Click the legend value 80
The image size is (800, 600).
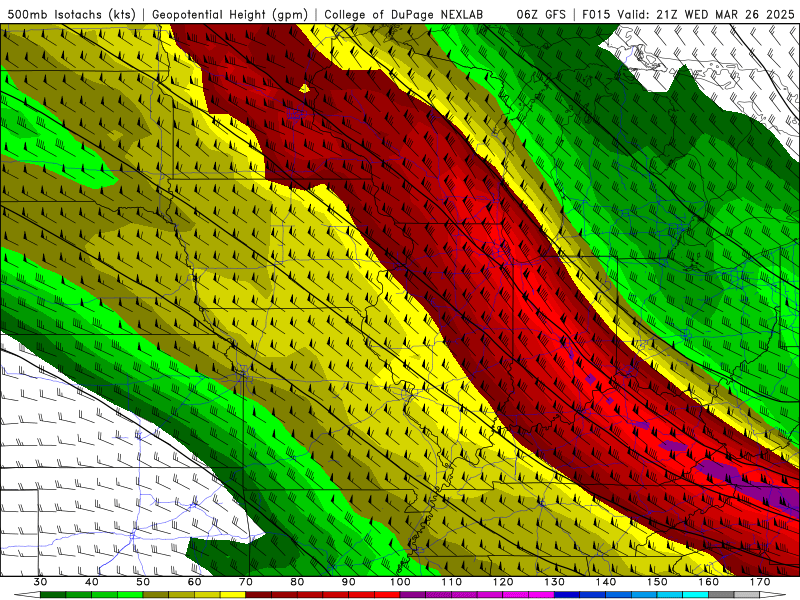297,582
